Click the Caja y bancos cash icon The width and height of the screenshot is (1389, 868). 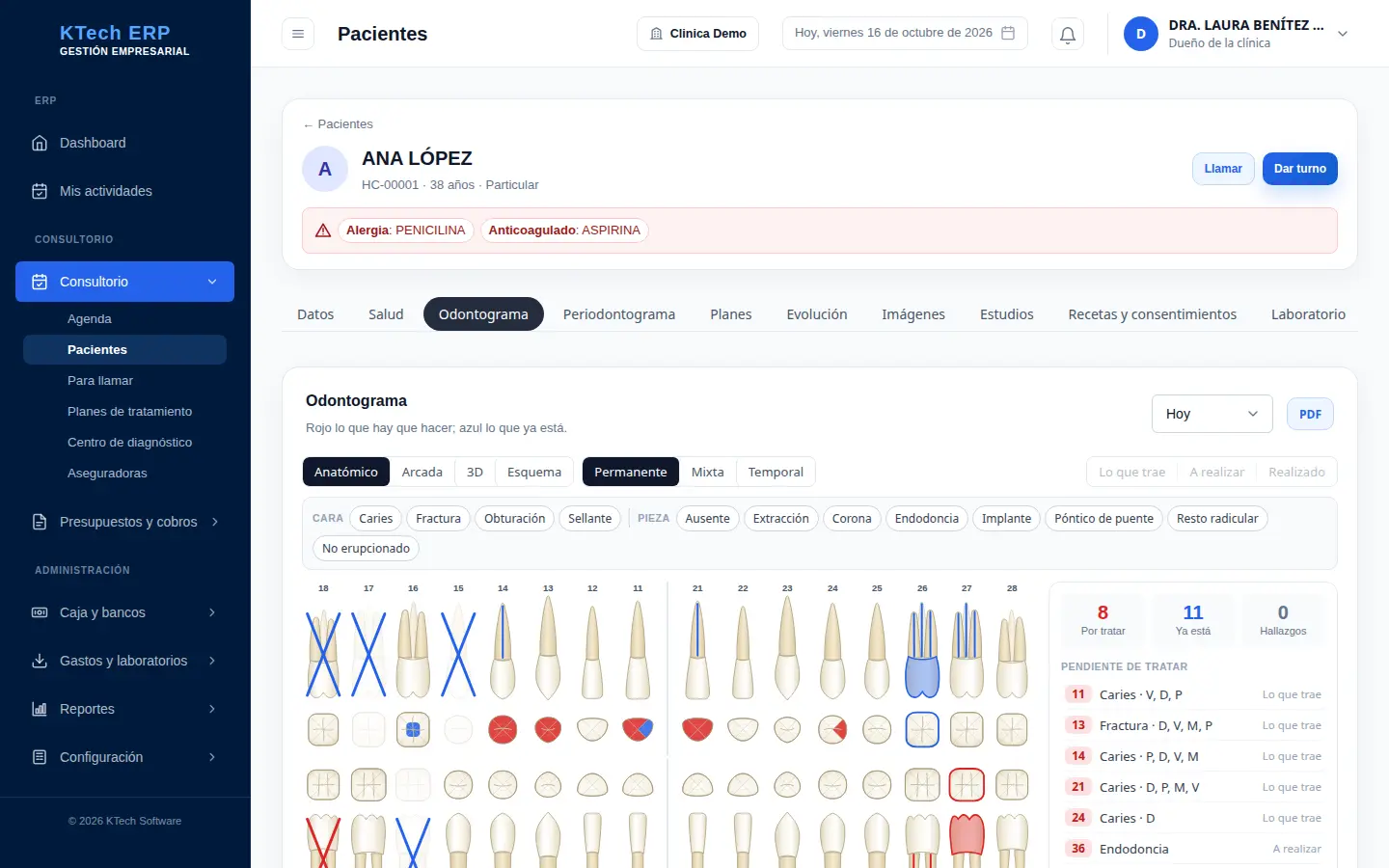(x=40, y=612)
